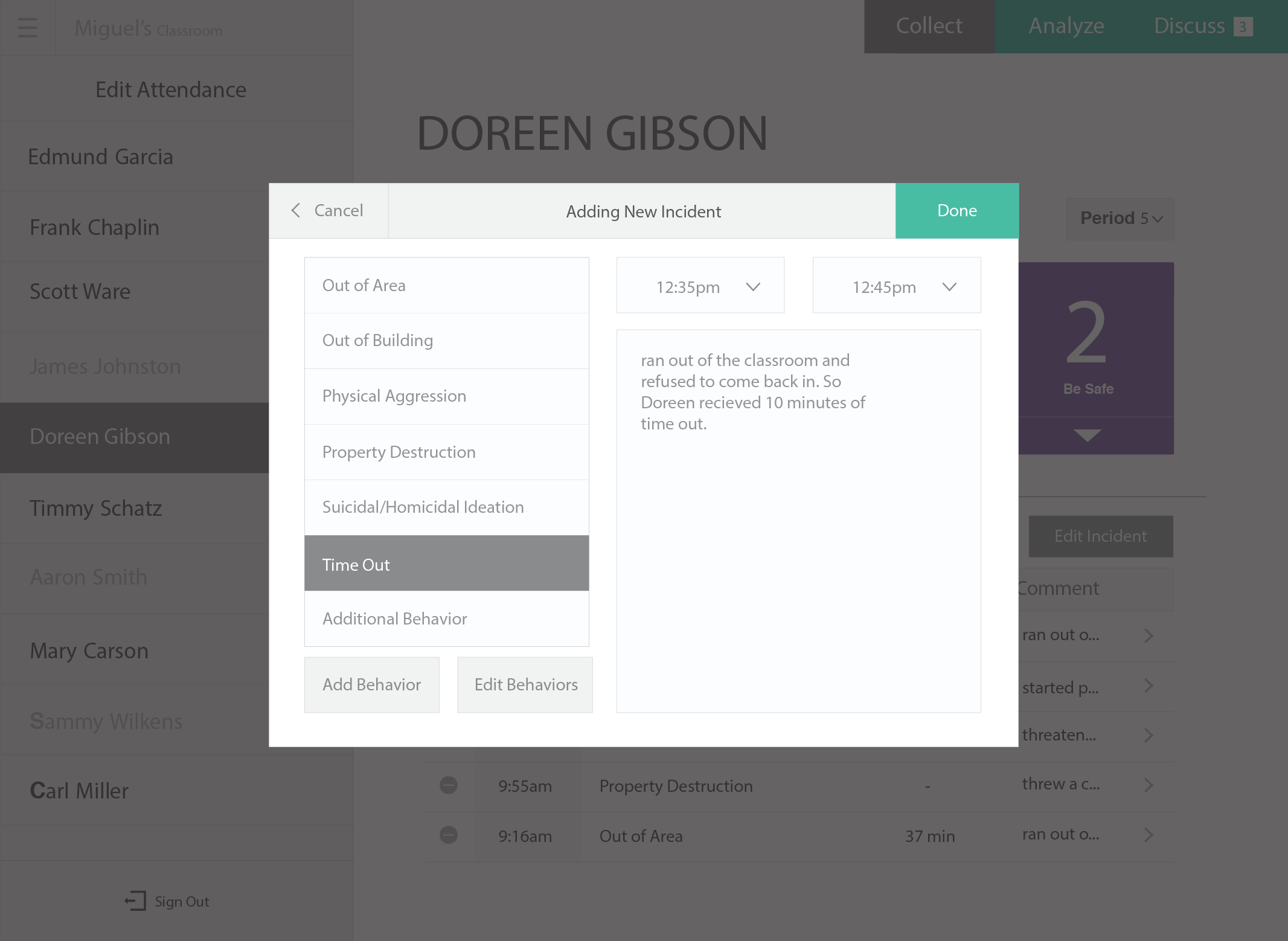The height and width of the screenshot is (941, 1288).
Task: Select the Out of Area behavior
Action: [x=447, y=285]
